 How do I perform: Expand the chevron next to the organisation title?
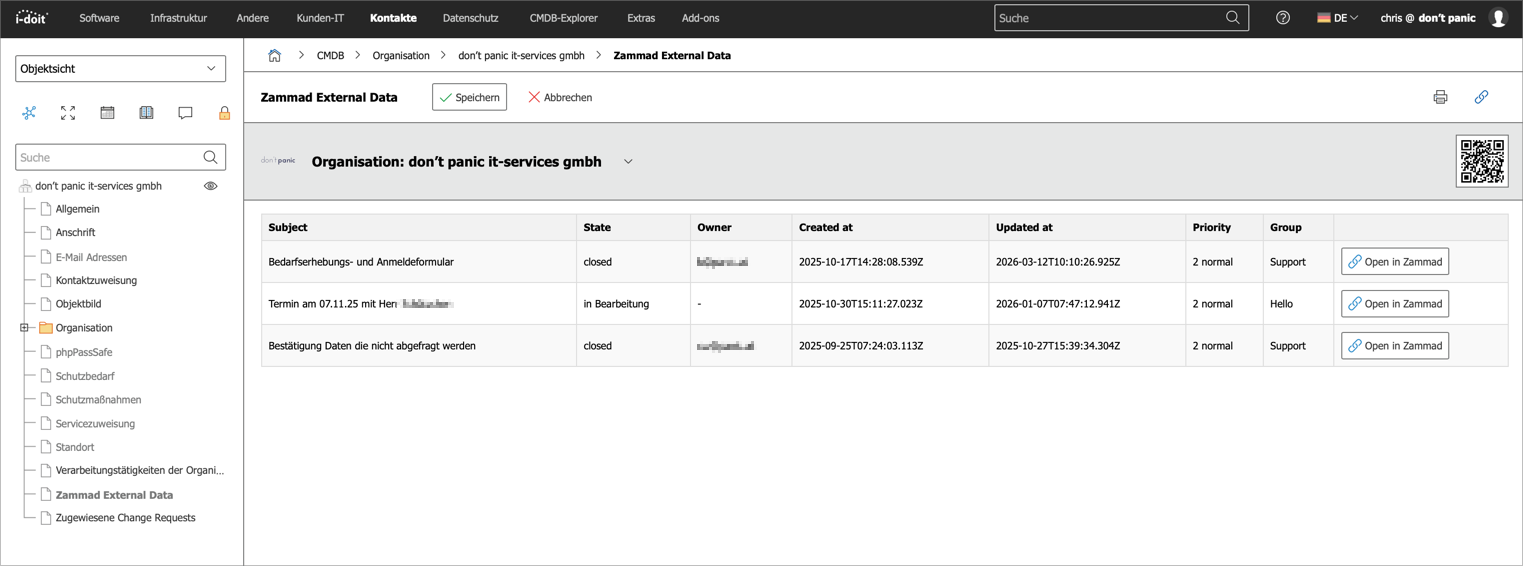tap(628, 162)
